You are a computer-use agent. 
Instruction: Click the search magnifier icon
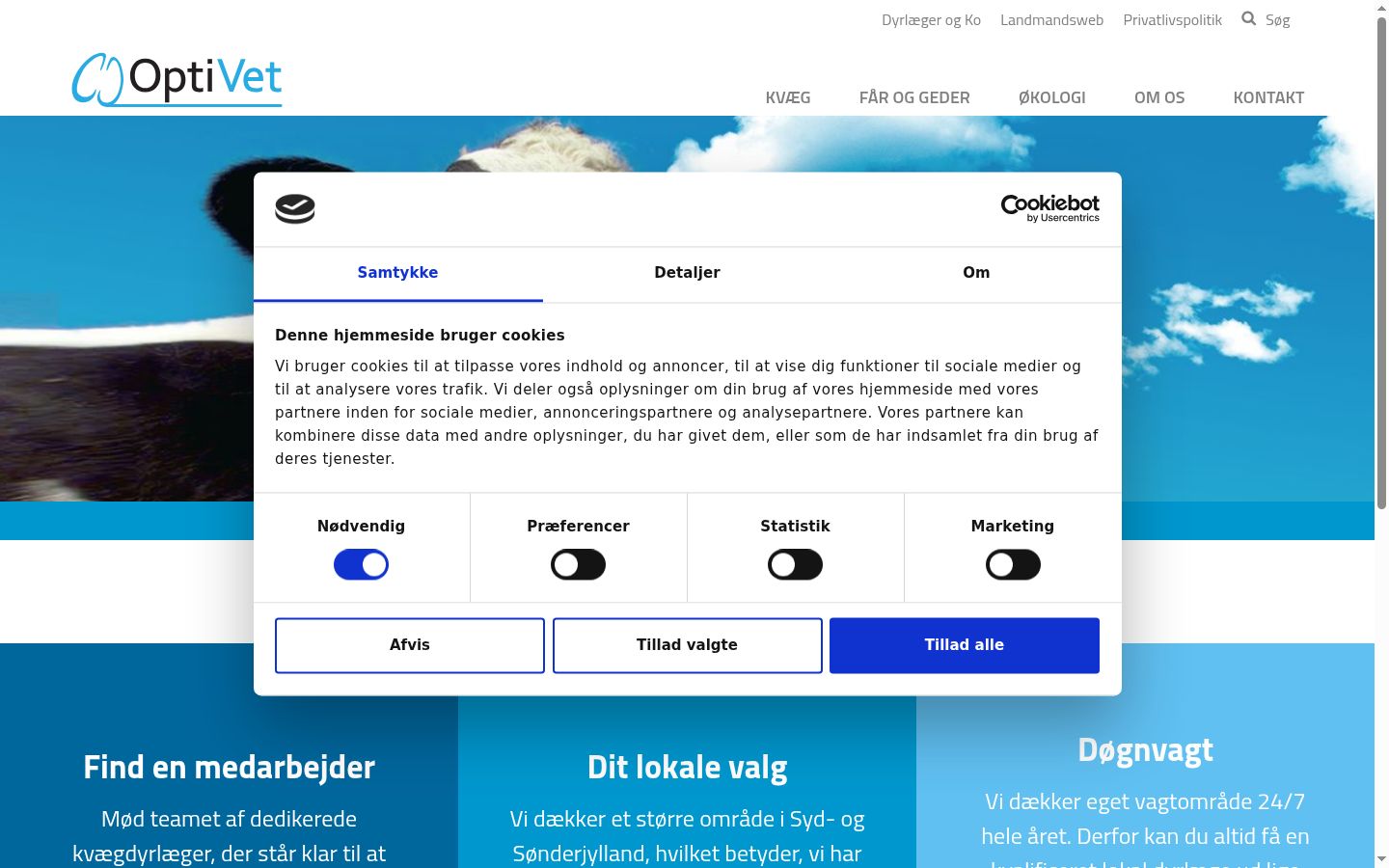click(x=1249, y=18)
